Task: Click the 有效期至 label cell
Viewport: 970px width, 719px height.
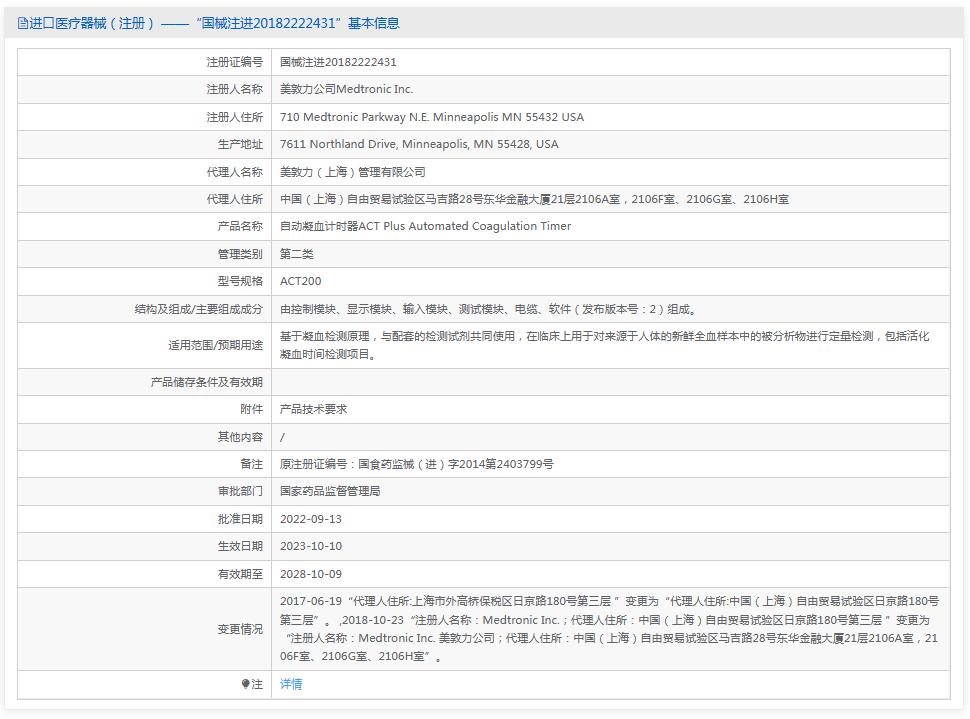Action: click(144, 574)
